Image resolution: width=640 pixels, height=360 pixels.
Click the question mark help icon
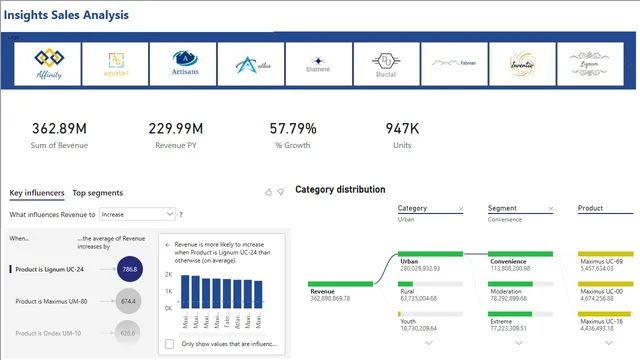pyautogui.click(x=181, y=214)
